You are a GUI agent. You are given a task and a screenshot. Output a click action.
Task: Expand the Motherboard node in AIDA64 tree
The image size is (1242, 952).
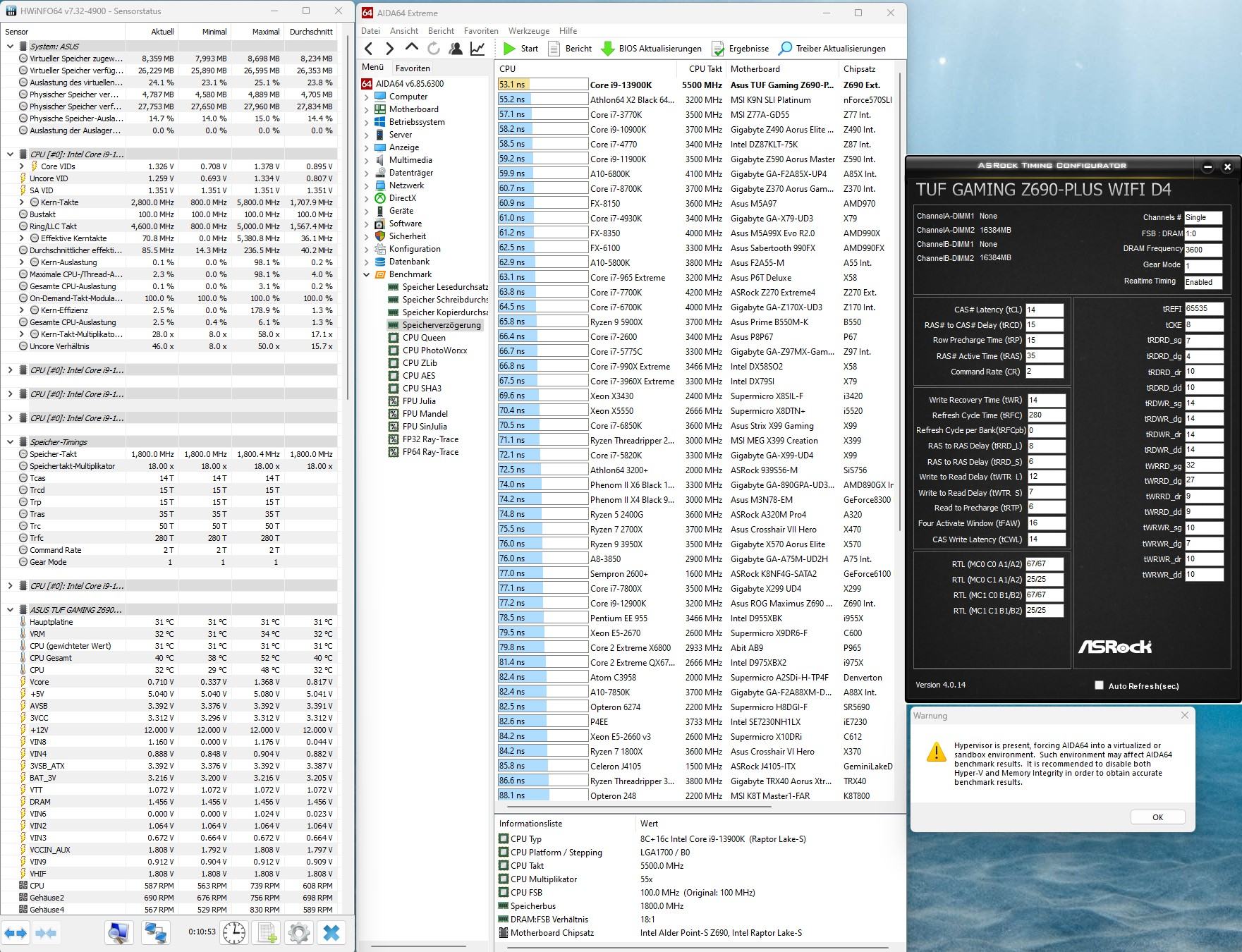tap(367, 109)
